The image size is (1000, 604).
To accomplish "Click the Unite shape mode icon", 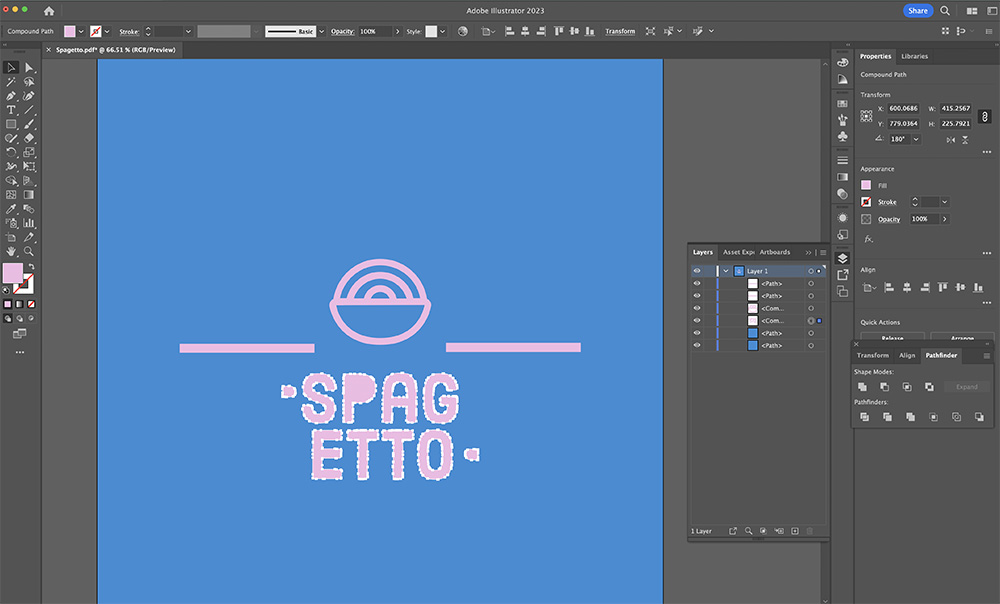I will click(x=862, y=387).
